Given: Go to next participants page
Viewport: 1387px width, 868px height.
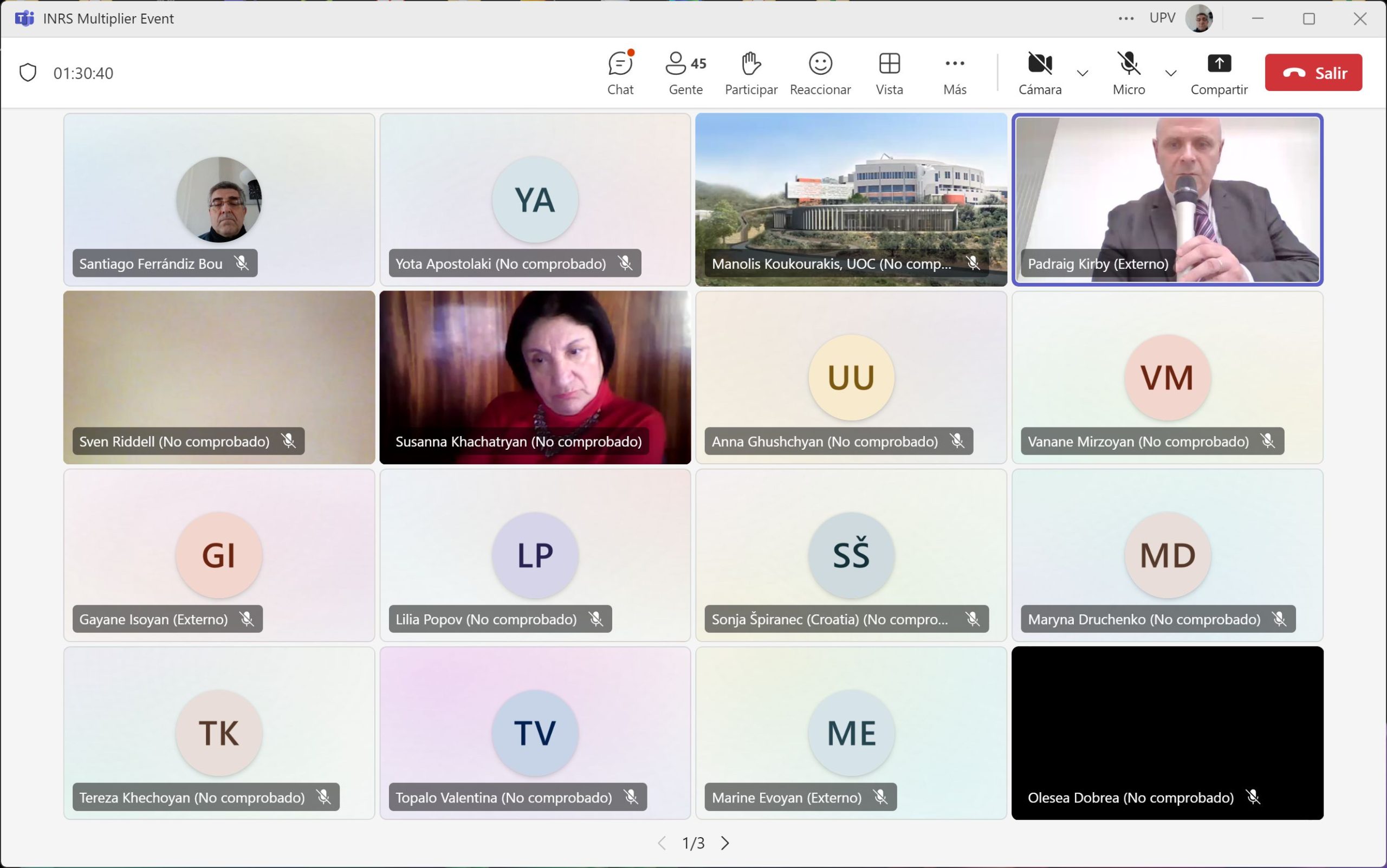Looking at the screenshot, I should click(725, 843).
